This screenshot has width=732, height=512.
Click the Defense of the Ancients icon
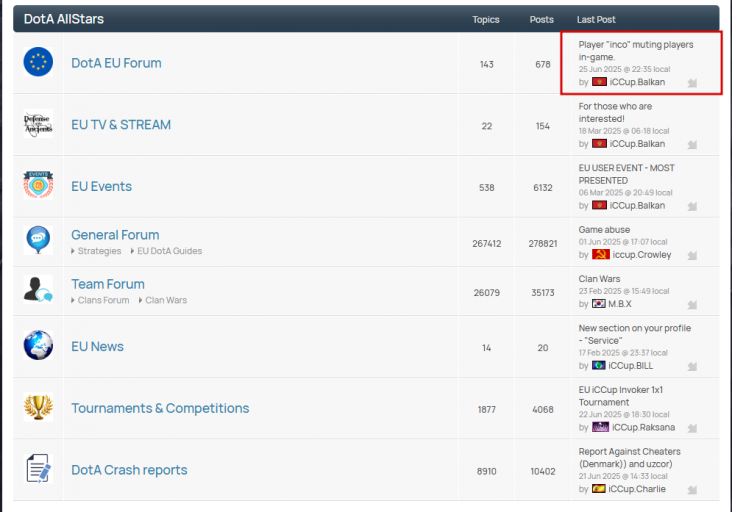coord(38,124)
